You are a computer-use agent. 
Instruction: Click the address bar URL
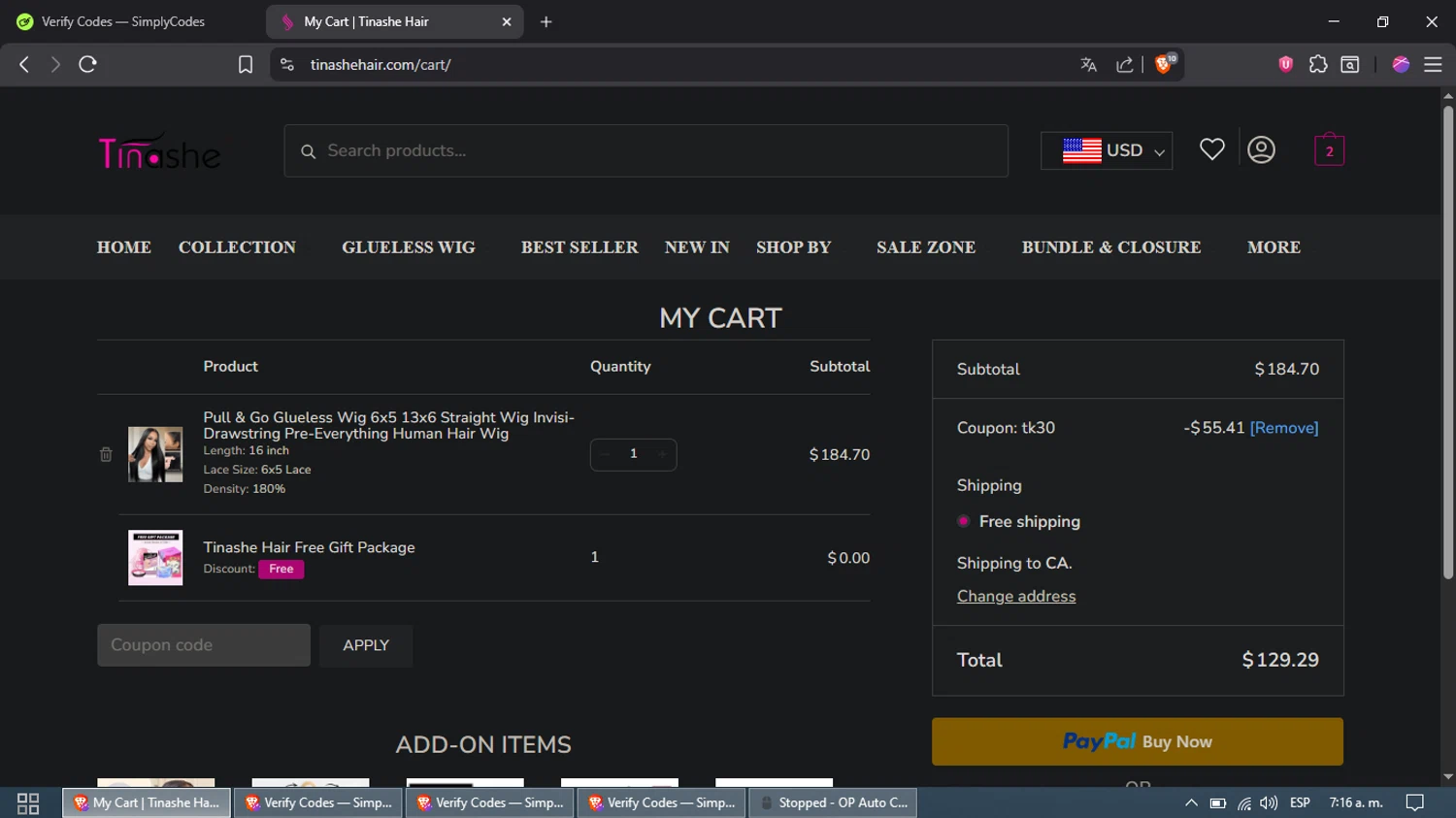(381, 65)
